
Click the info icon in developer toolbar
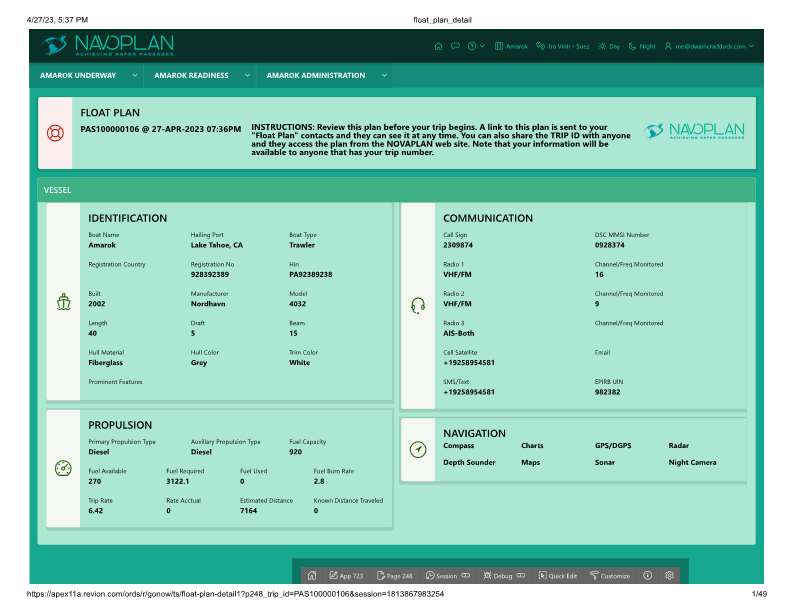pyautogui.click(x=648, y=575)
